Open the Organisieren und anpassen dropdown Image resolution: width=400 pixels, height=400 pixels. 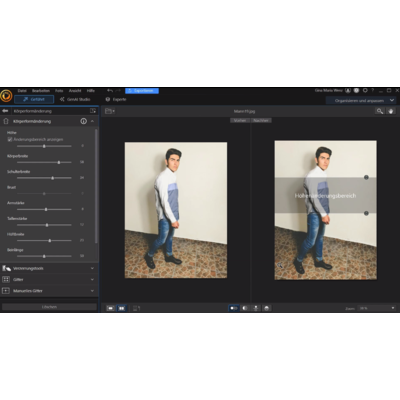point(361,100)
